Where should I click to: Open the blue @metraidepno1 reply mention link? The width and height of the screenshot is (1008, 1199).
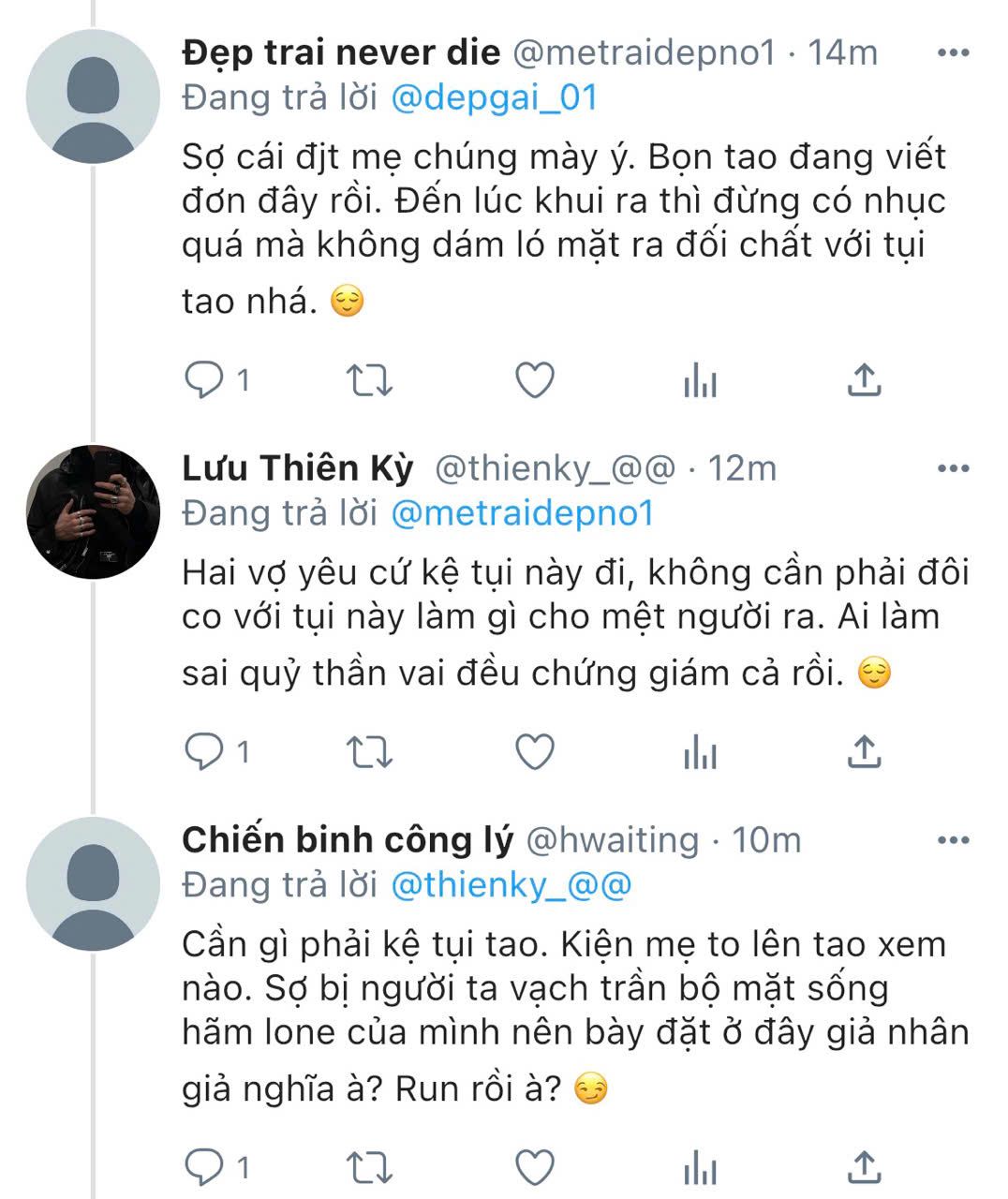tap(522, 513)
